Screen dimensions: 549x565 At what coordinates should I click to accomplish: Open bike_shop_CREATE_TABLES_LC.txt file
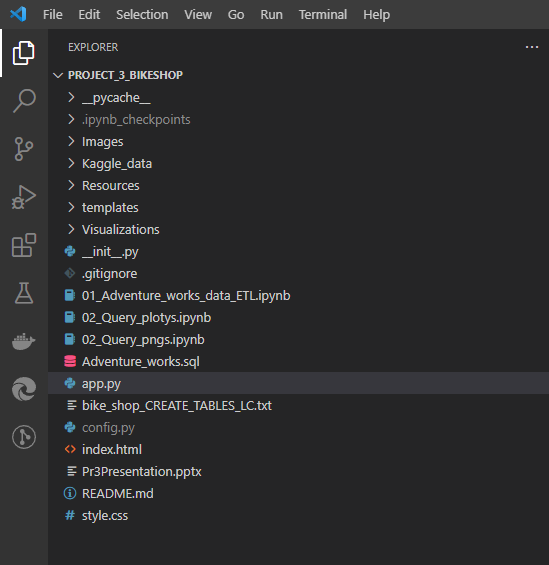[177, 406]
